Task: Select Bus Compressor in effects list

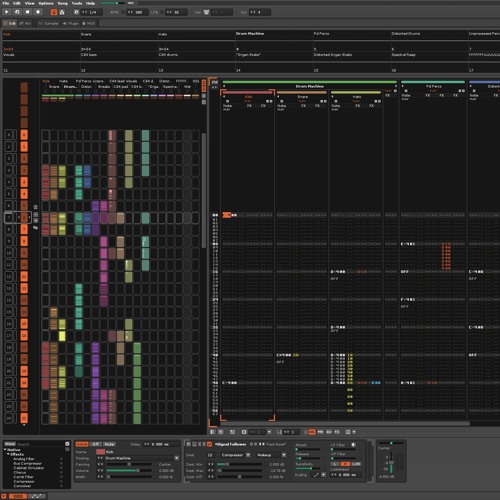Action: (27, 463)
